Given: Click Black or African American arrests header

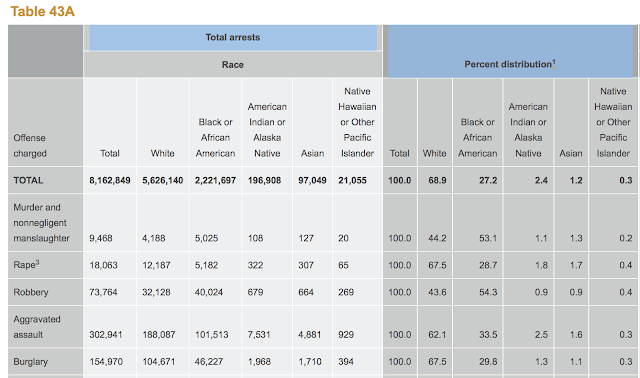Looking at the screenshot, I should [x=216, y=138].
